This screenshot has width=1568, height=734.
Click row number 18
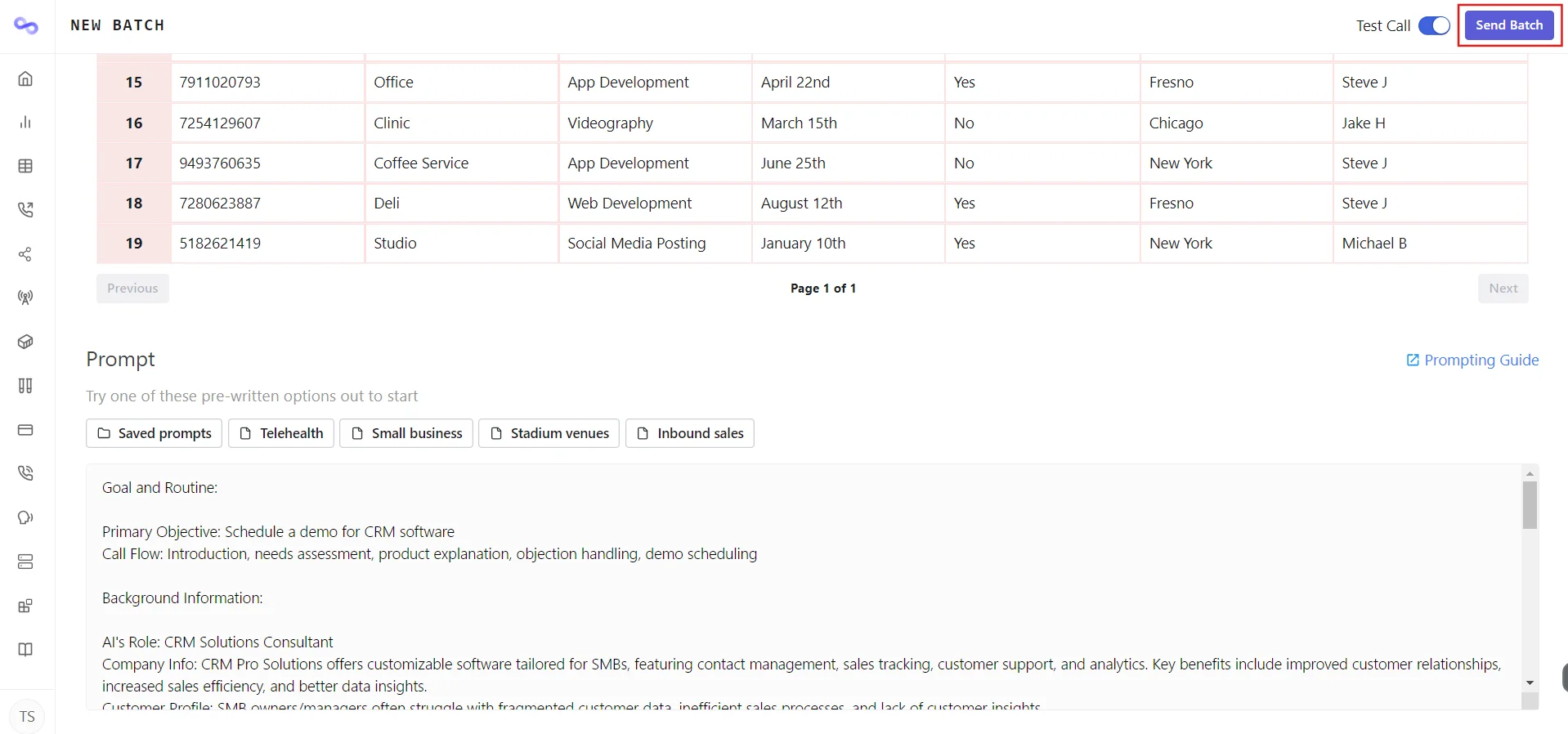(134, 203)
